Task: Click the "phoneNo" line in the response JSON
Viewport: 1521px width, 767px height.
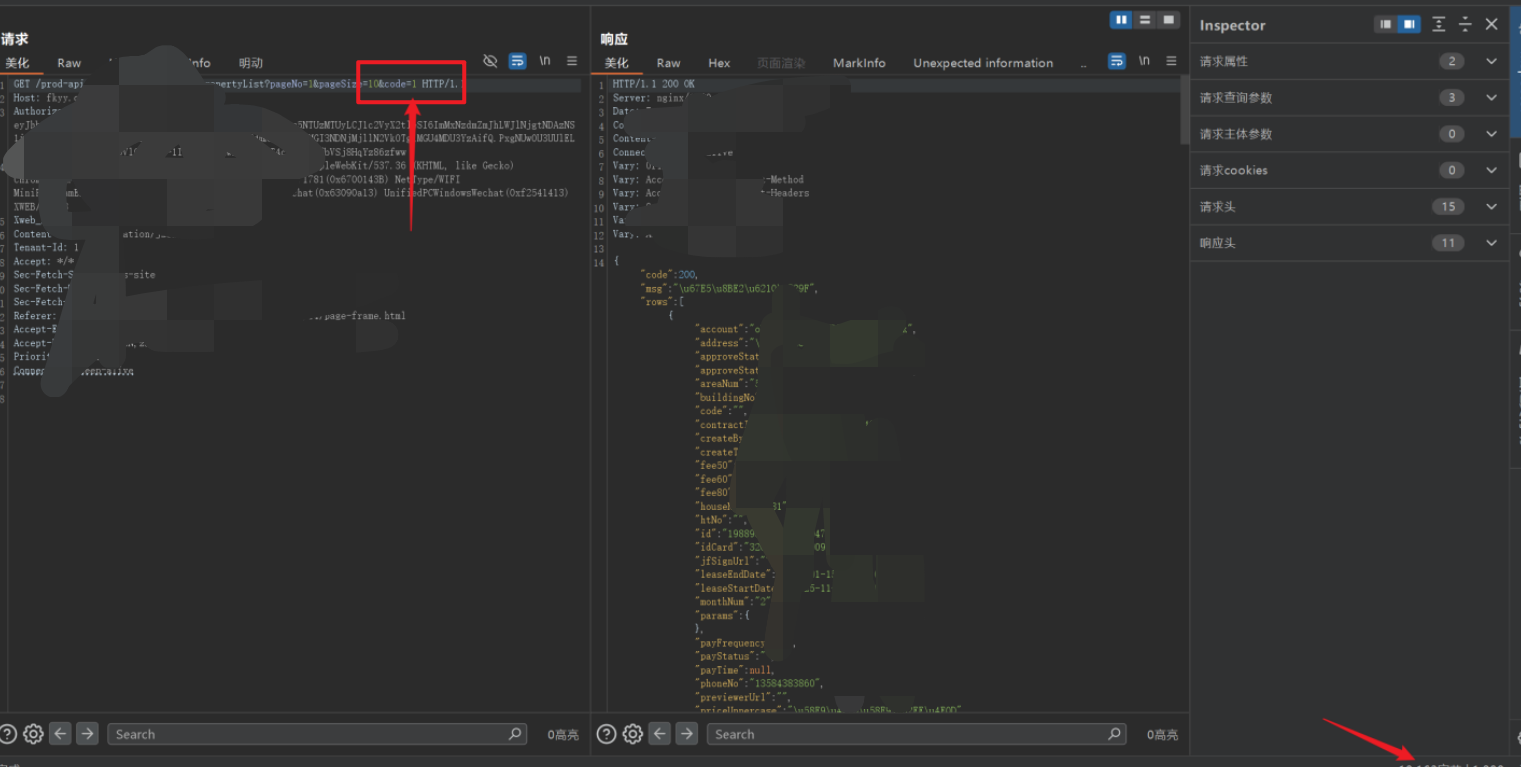Action: pos(760,683)
